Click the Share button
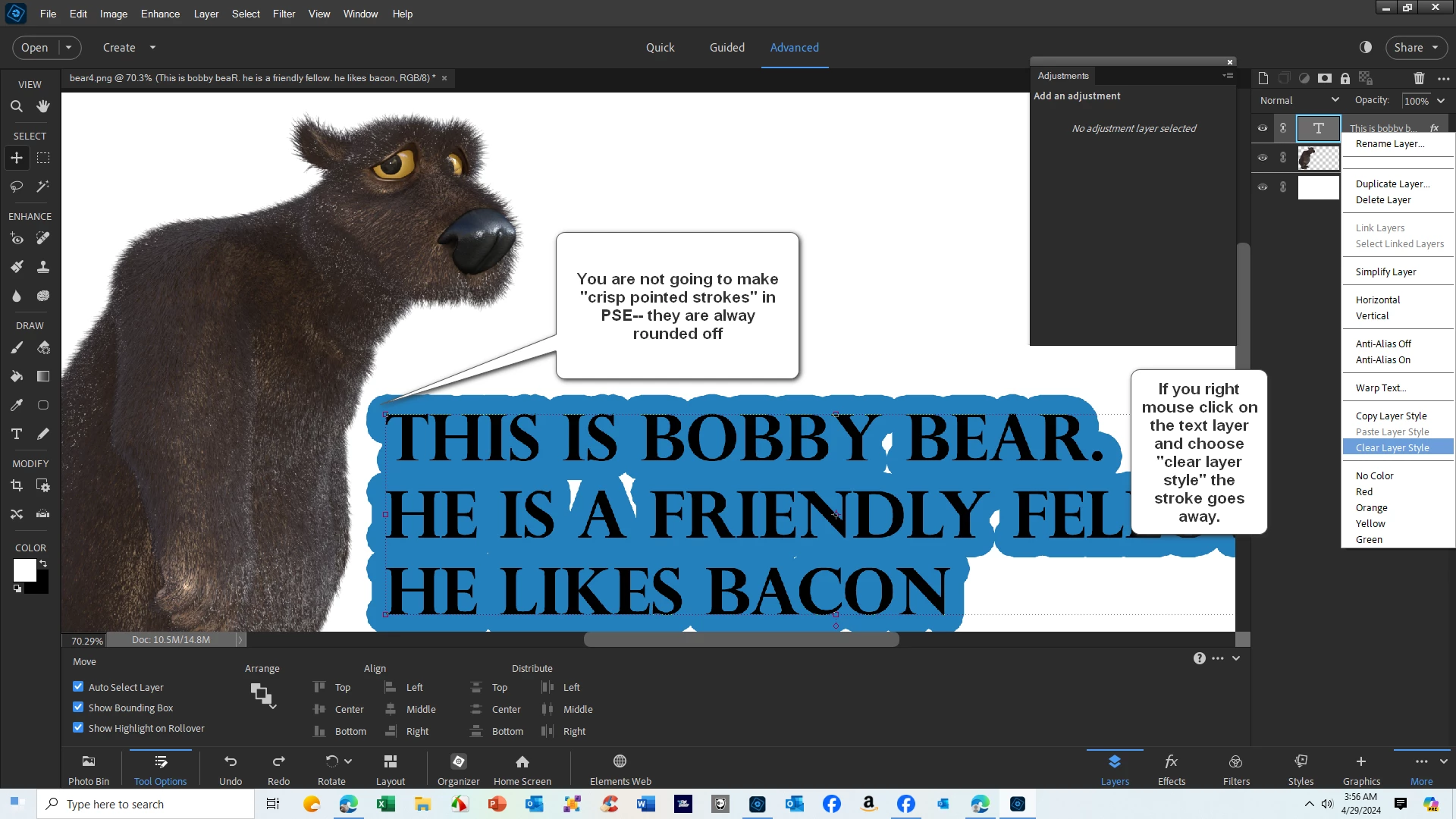 (1409, 47)
